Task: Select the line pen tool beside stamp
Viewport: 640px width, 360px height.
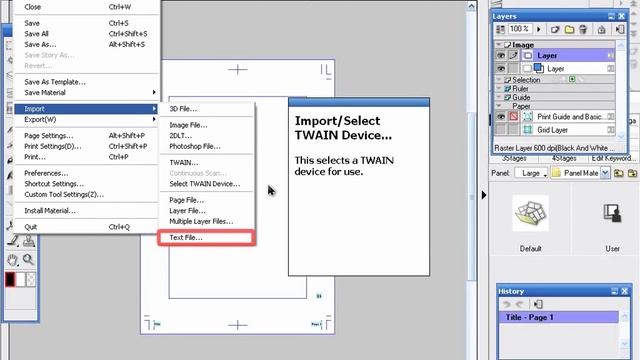Action: pos(13,241)
